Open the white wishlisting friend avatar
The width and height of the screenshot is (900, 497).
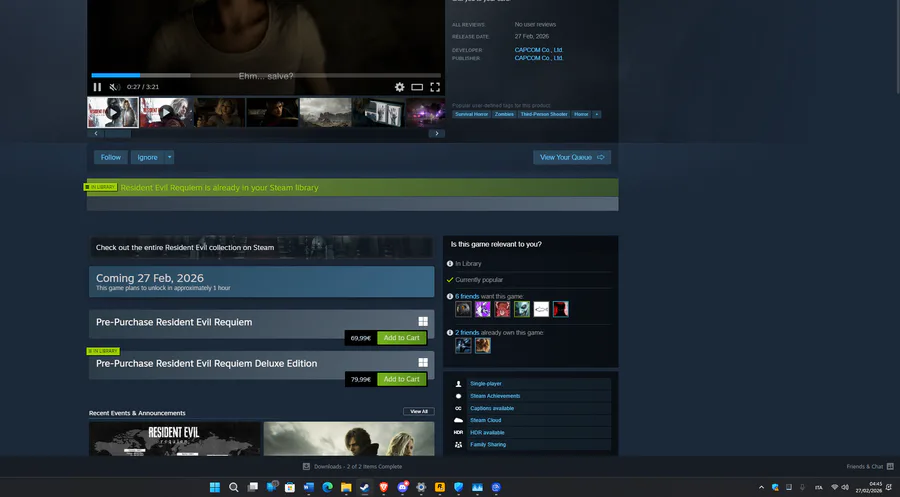541,309
